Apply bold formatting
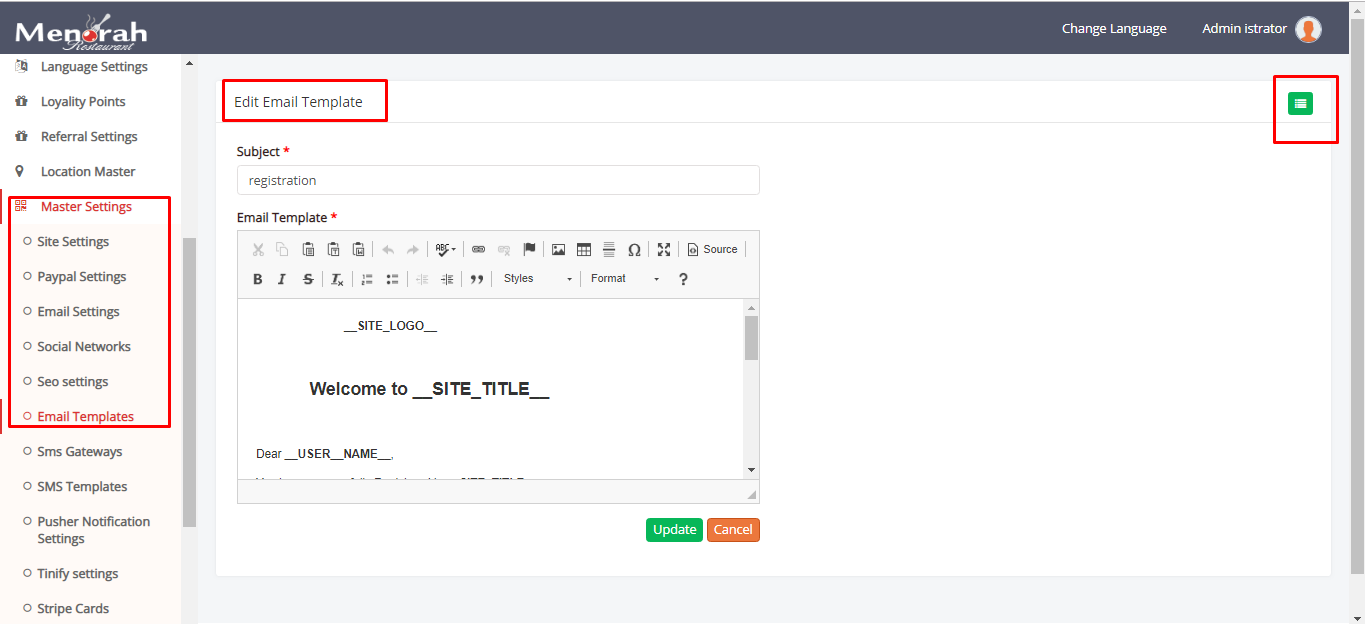 coord(257,279)
